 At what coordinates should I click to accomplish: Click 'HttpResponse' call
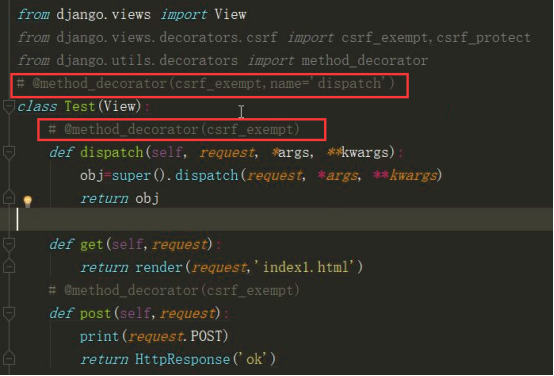point(182,359)
